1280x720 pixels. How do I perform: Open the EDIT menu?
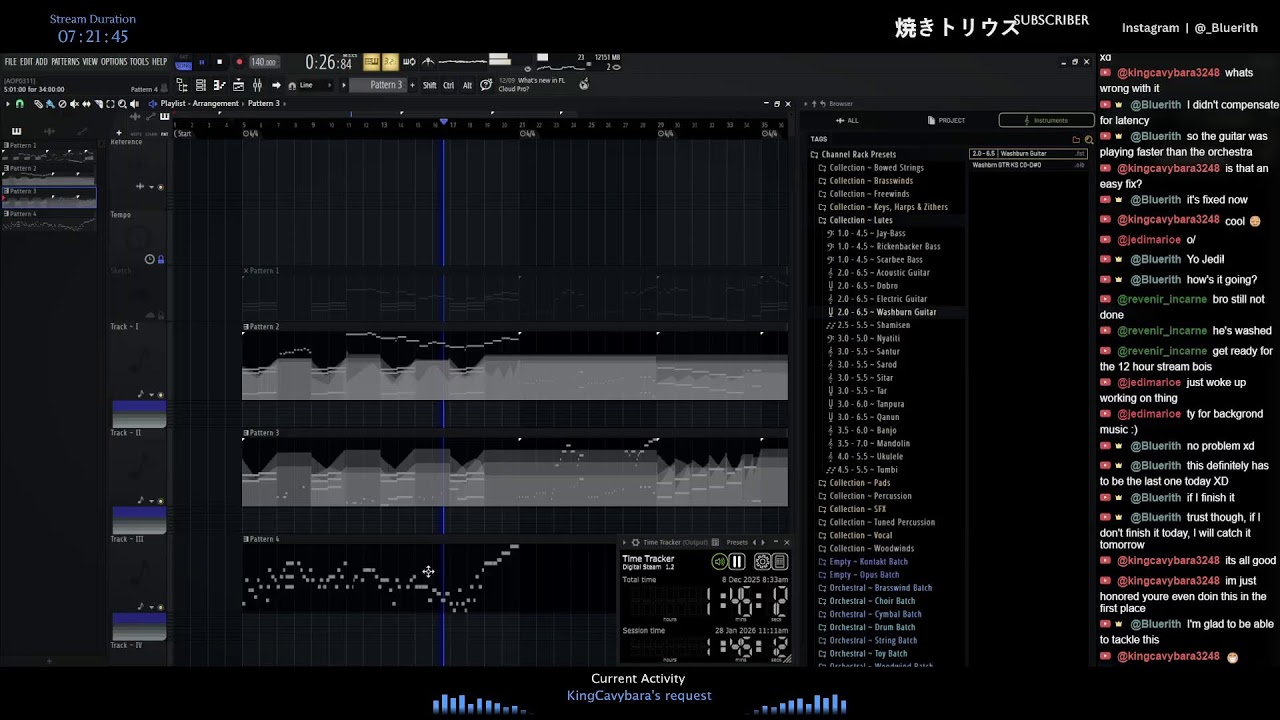26,62
